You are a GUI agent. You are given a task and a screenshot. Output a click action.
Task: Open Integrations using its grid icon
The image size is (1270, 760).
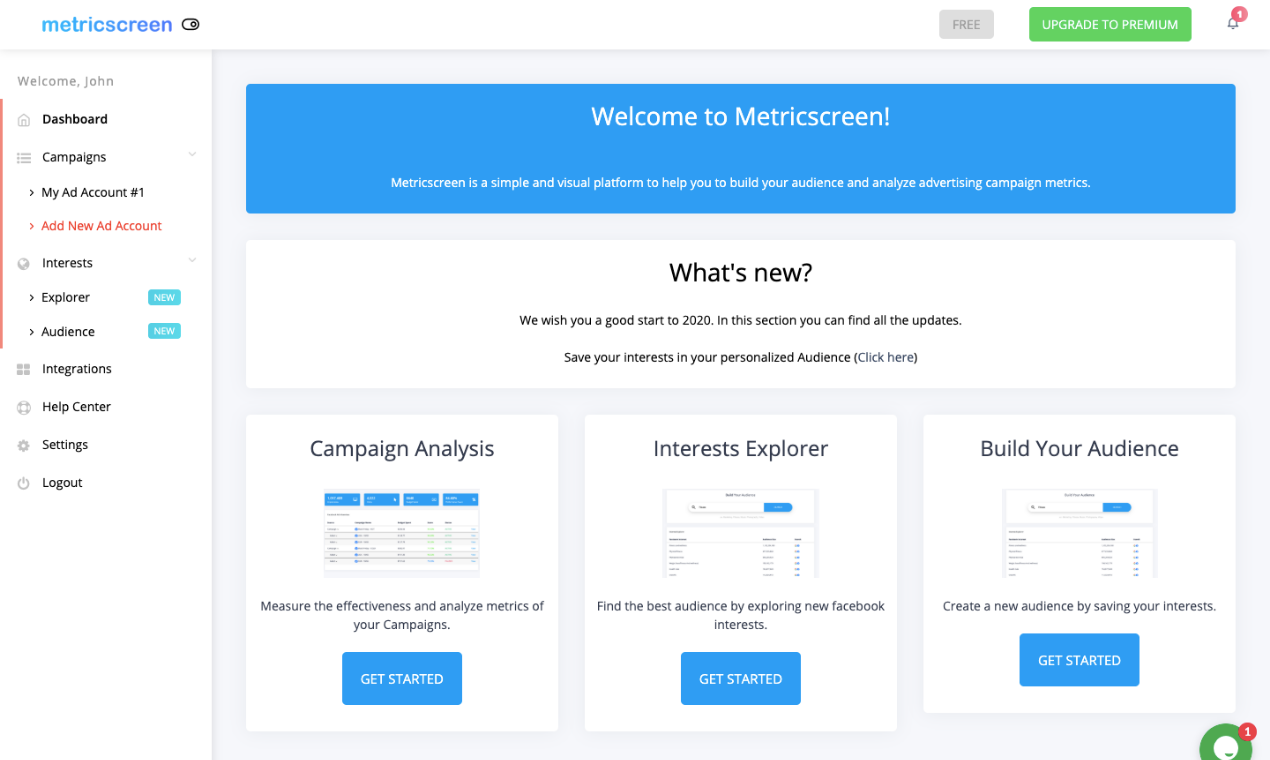(x=22, y=368)
